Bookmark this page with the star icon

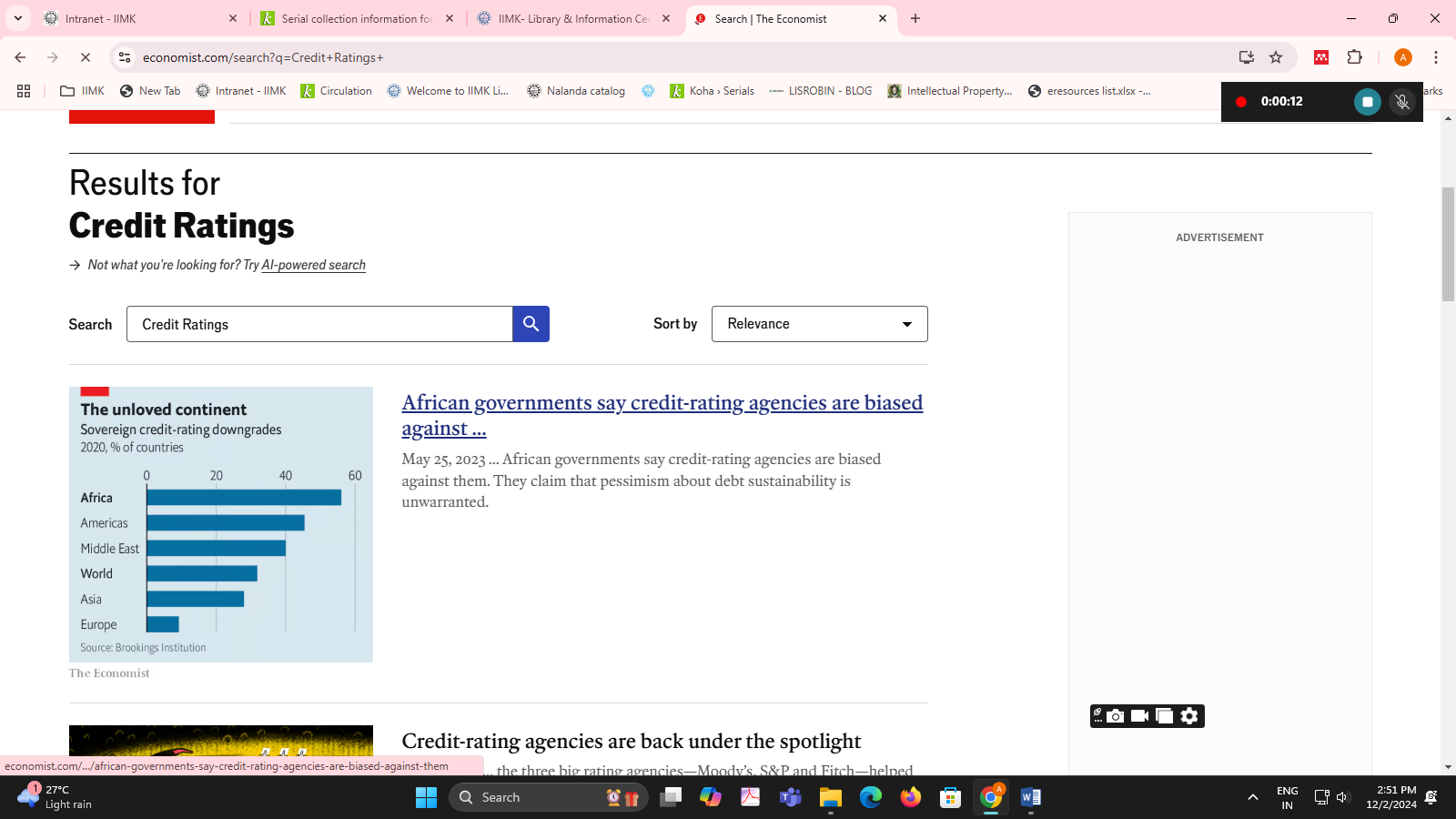[x=1276, y=57]
